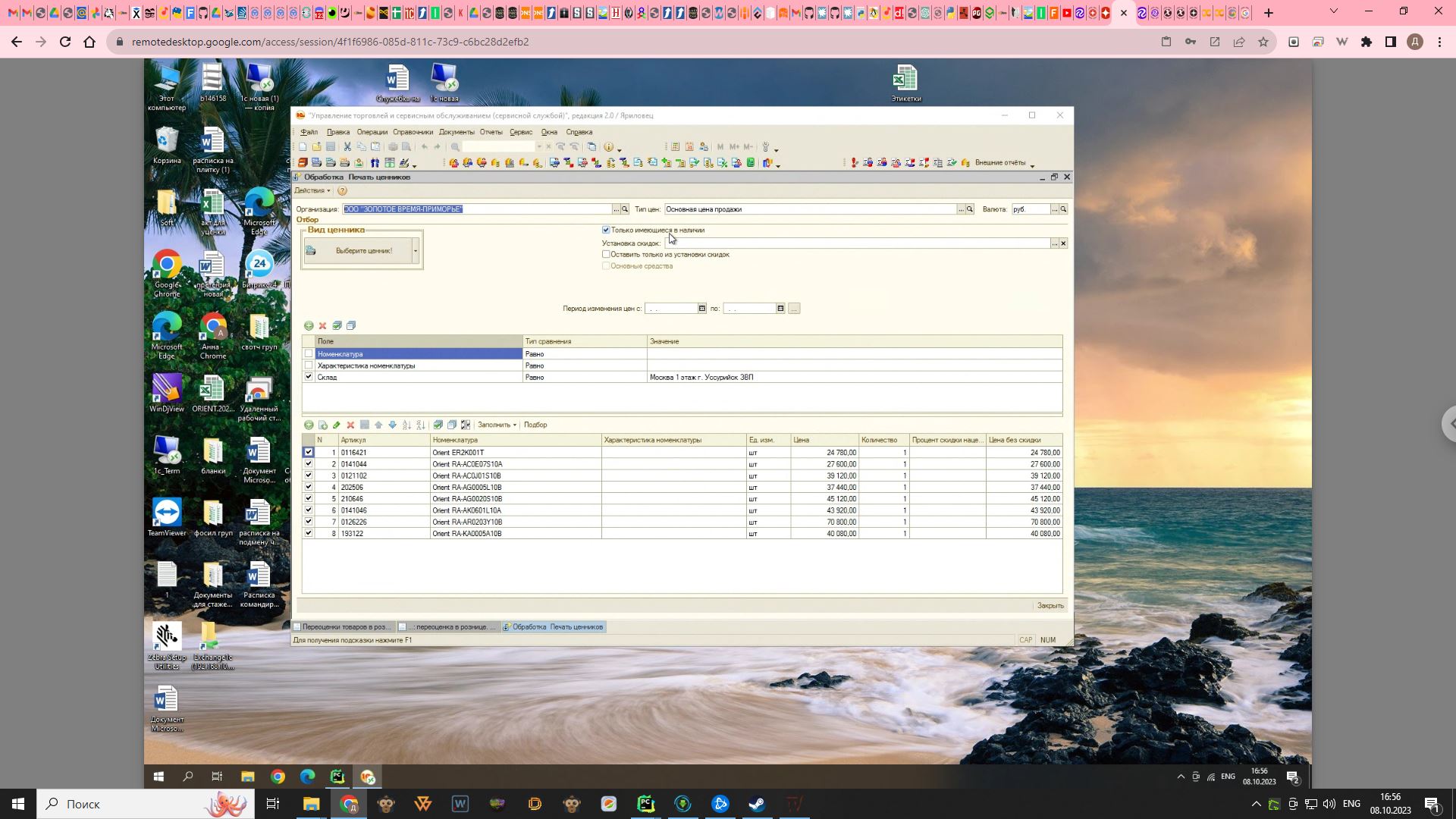Open the calendar picker for price period start date

[702, 309]
